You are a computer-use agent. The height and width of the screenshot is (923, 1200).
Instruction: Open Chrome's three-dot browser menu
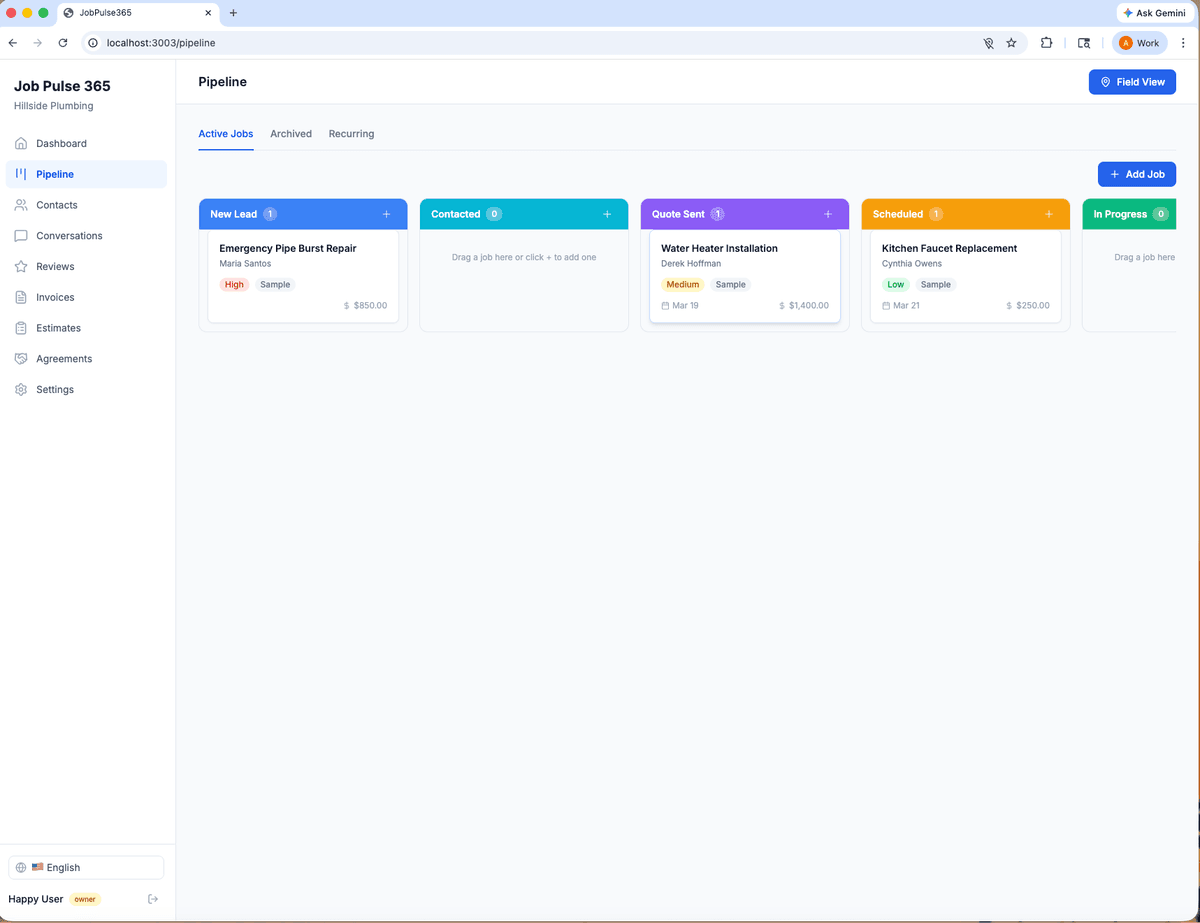coord(1183,43)
